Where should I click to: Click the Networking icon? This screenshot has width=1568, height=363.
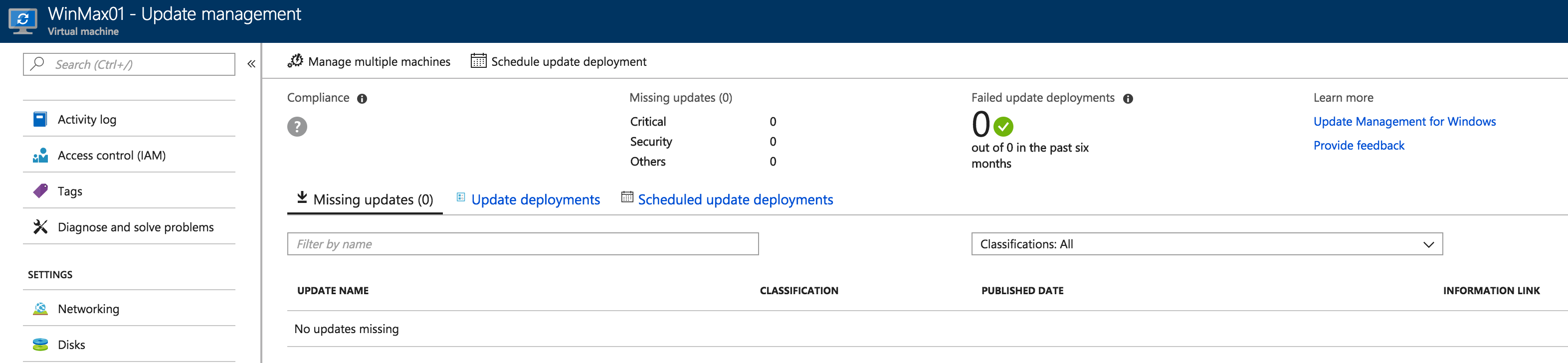pyautogui.click(x=40, y=309)
